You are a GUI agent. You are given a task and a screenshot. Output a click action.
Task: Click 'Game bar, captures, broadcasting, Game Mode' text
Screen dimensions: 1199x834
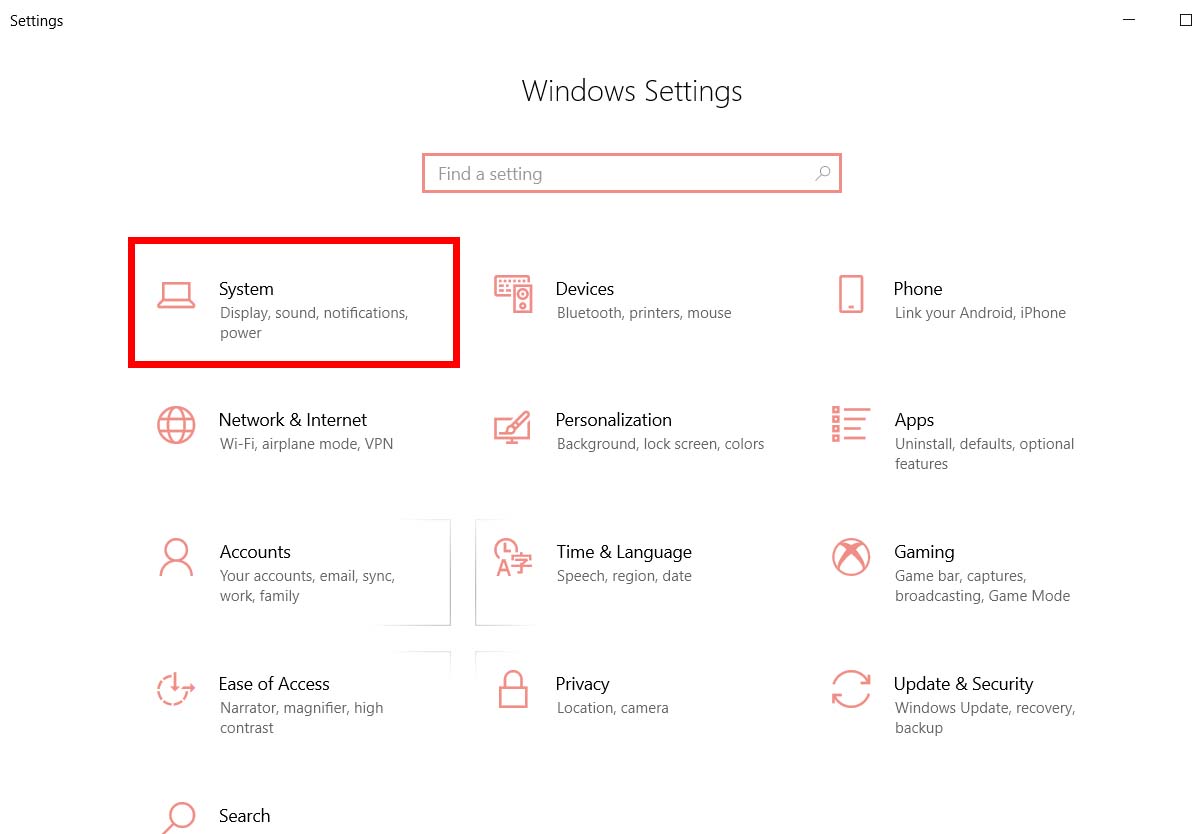pyautogui.click(x=983, y=586)
